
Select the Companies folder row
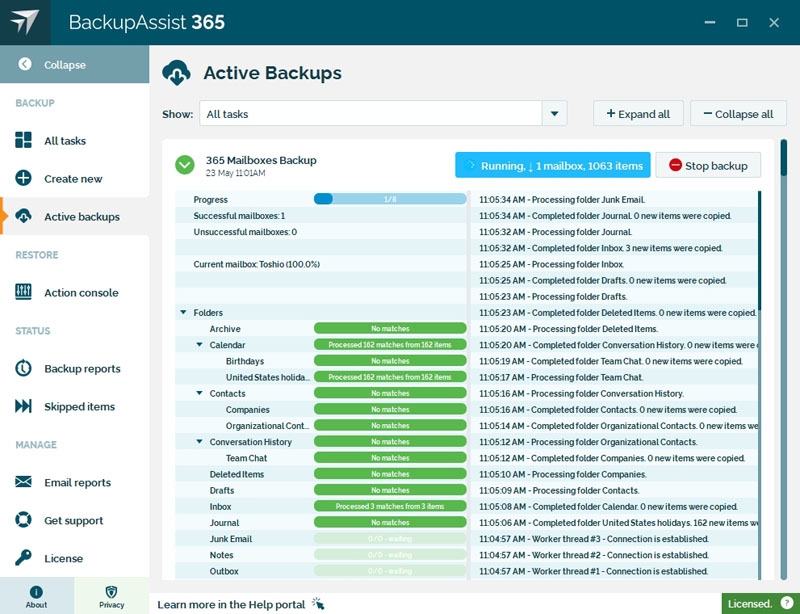click(x=320, y=409)
